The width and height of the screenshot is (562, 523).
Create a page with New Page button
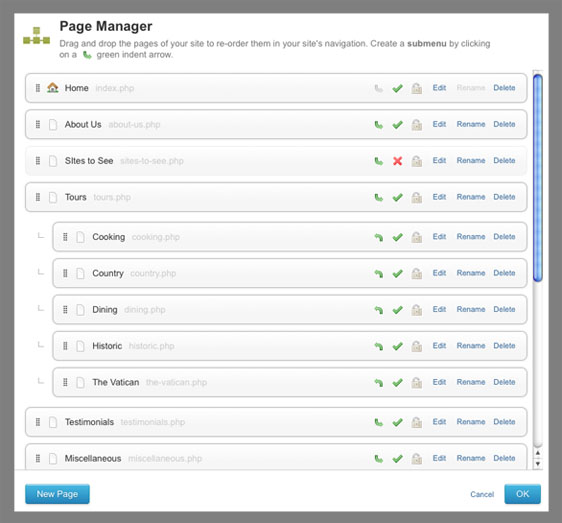57,494
